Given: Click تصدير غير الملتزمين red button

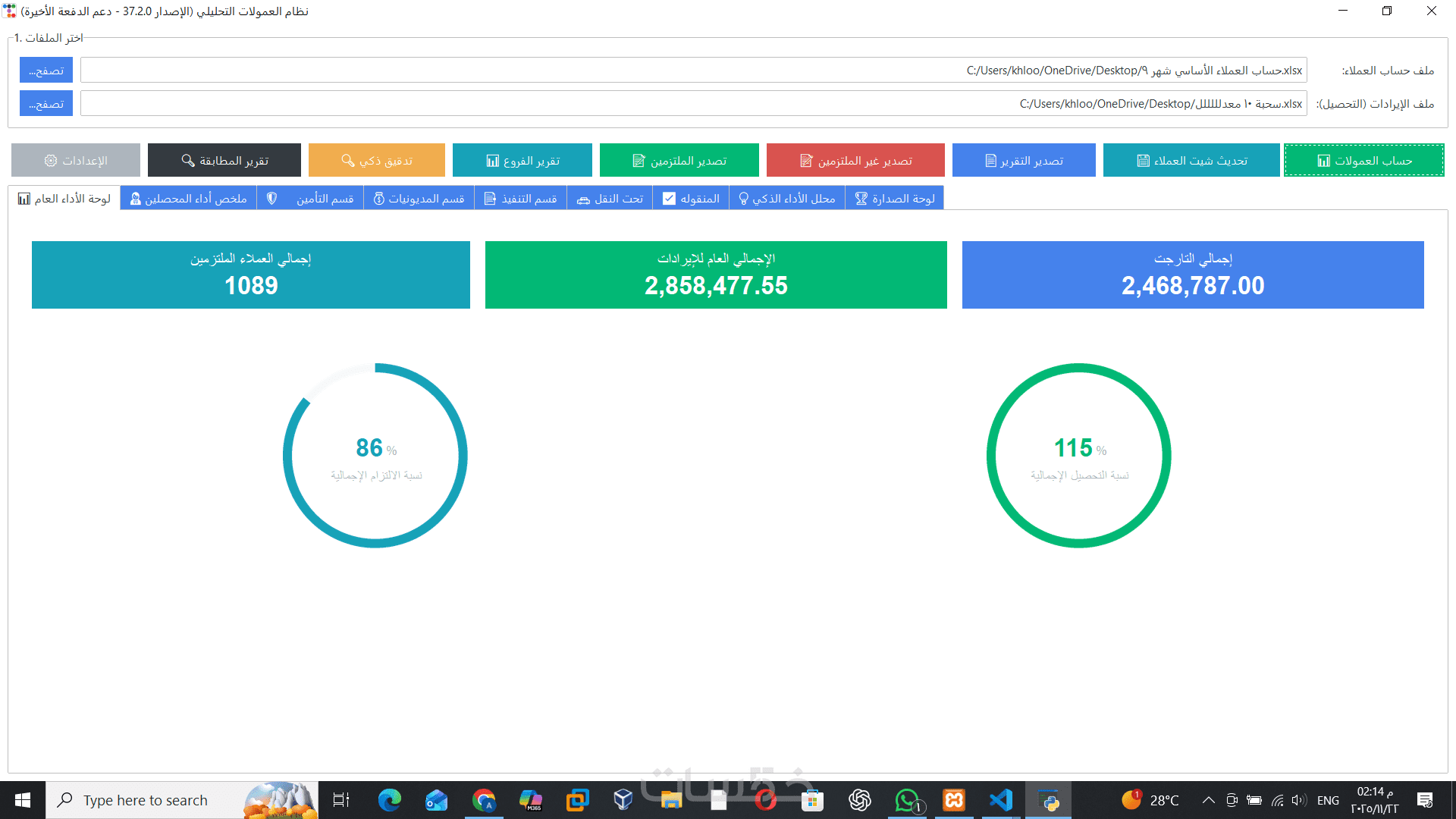Looking at the screenshot, I should click(855, 160).
